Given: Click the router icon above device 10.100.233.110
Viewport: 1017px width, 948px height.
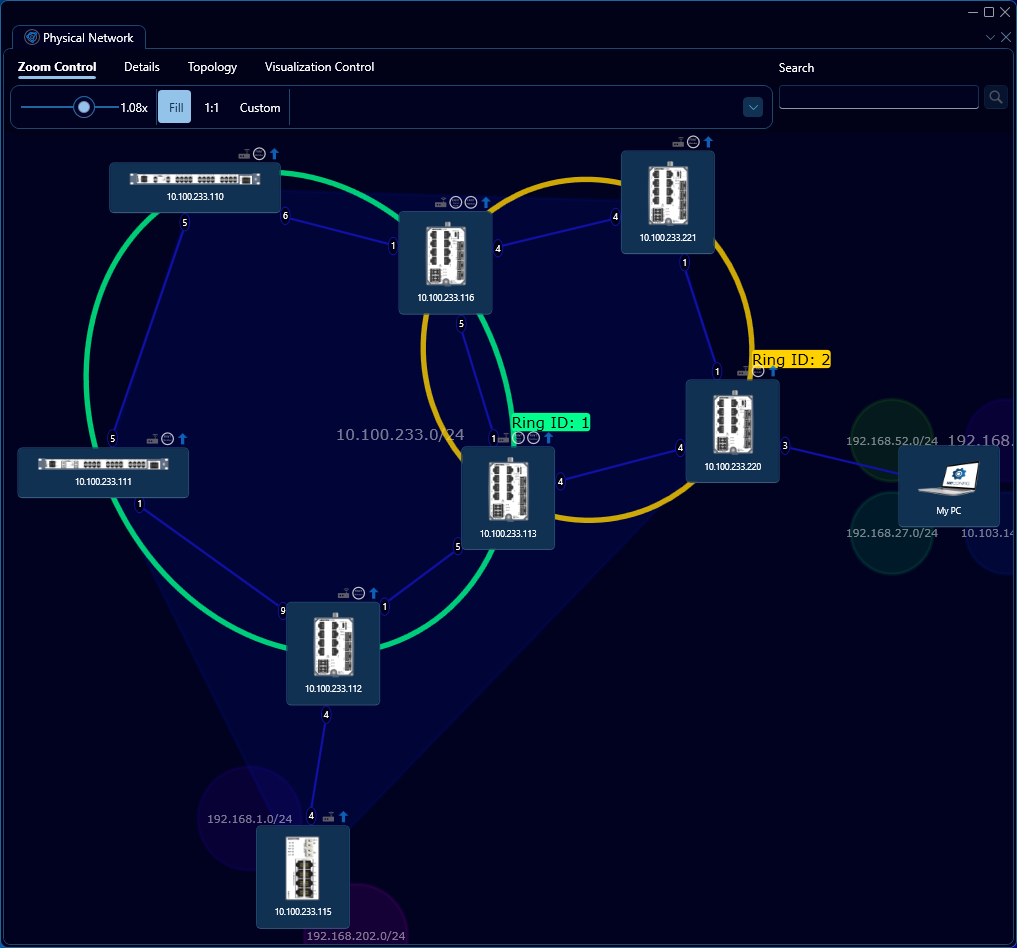Looking at the screenshot, I should (x=245, y=154).
